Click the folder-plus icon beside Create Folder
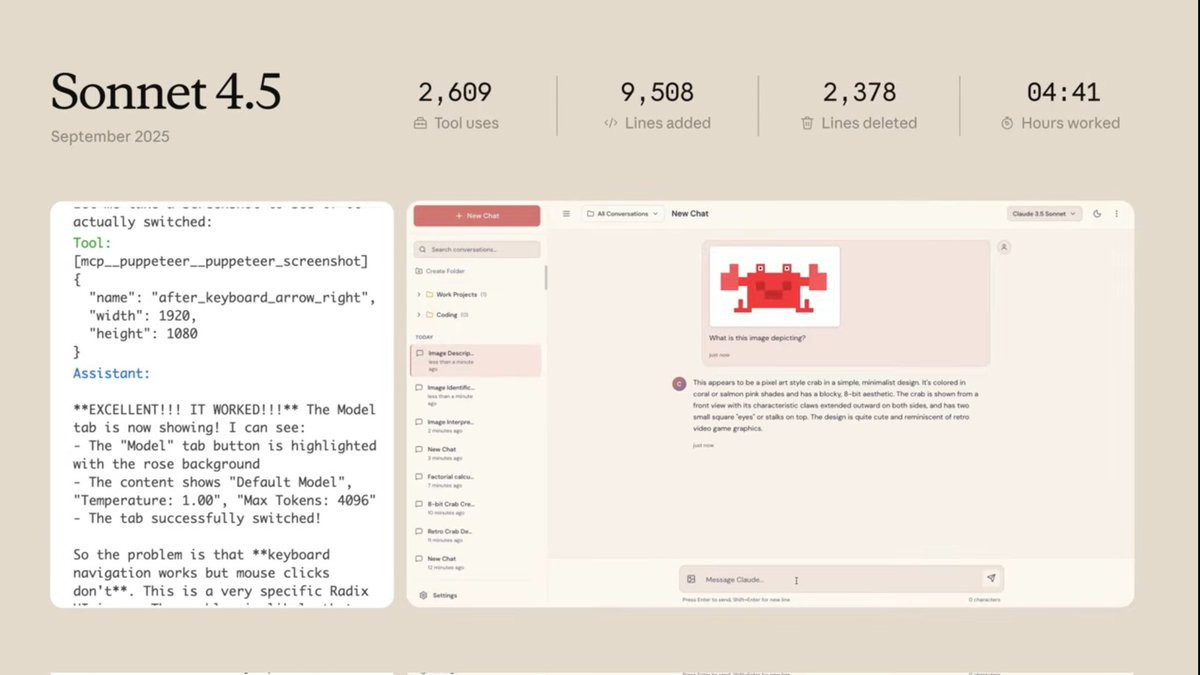The image size is (1200, 675). (x=419, y=271)
